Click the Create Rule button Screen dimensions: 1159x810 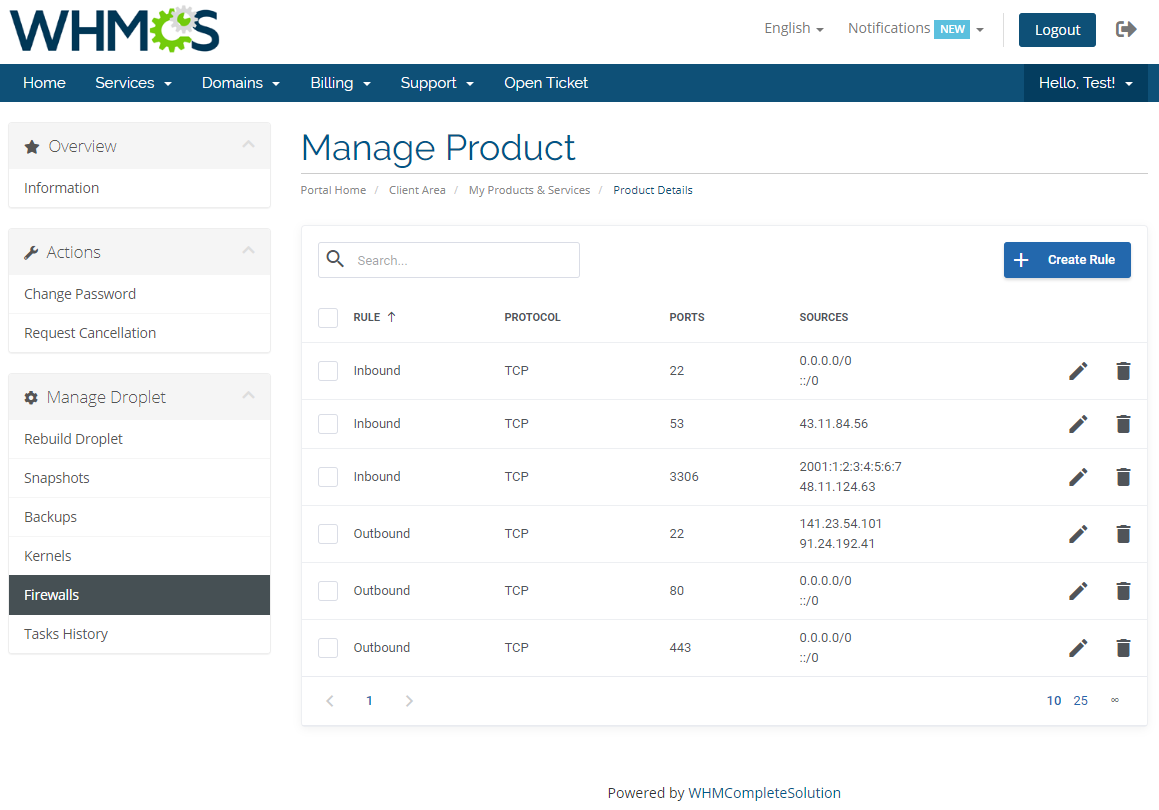pyautogui.click(x=1067, y=259)
